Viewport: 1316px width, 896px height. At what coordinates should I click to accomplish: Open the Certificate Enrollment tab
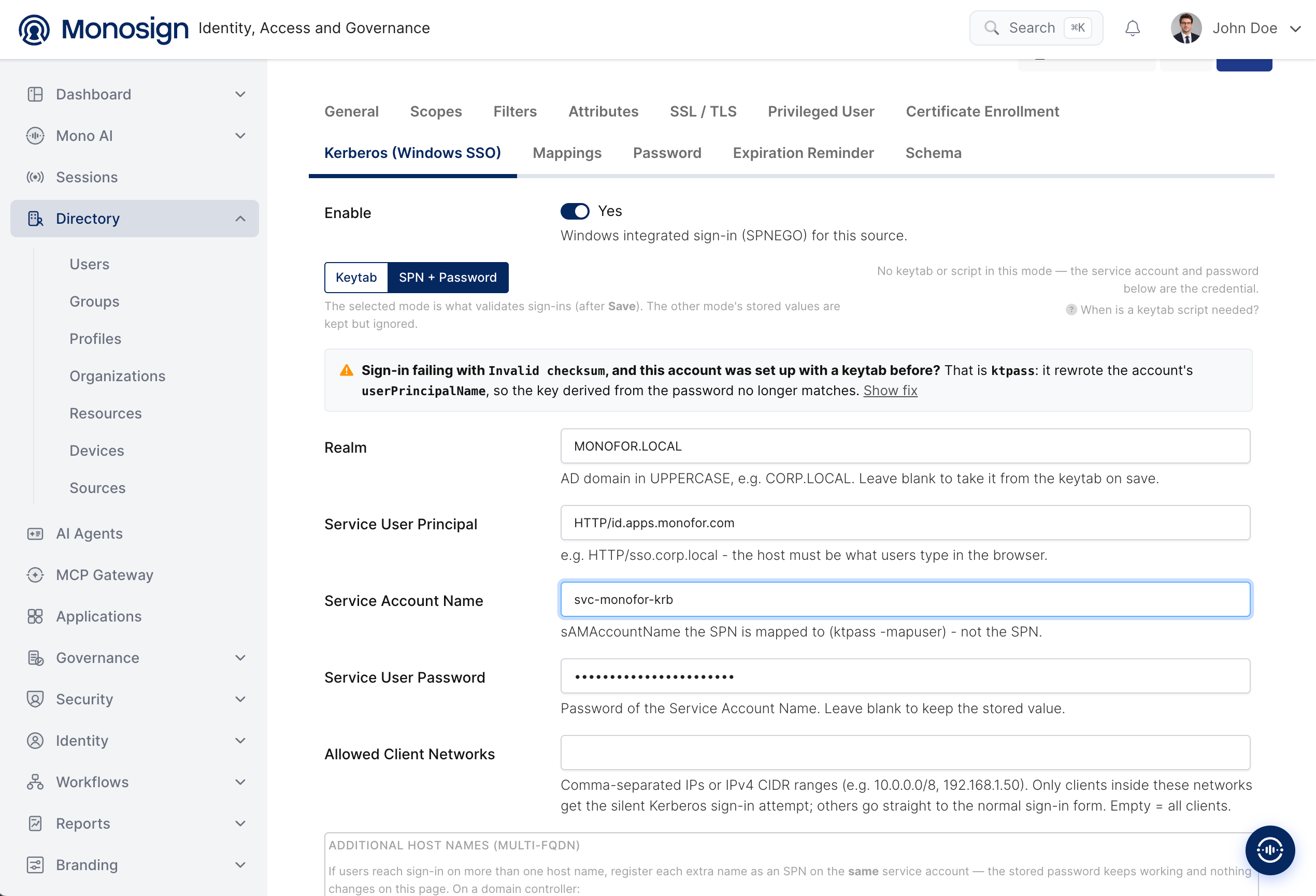coord(982,111)
